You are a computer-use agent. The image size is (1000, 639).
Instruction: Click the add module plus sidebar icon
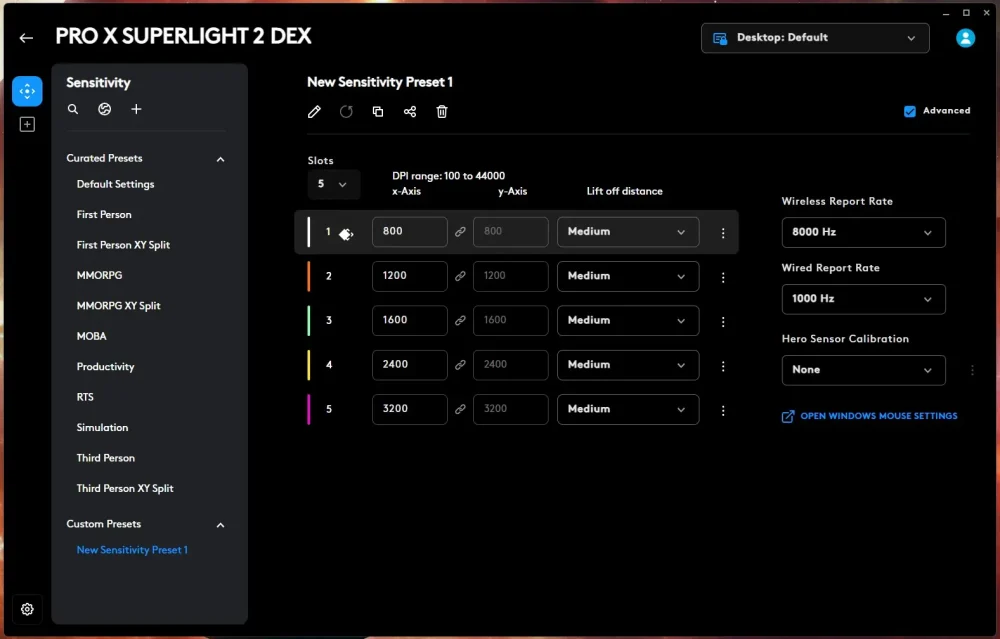27,124
